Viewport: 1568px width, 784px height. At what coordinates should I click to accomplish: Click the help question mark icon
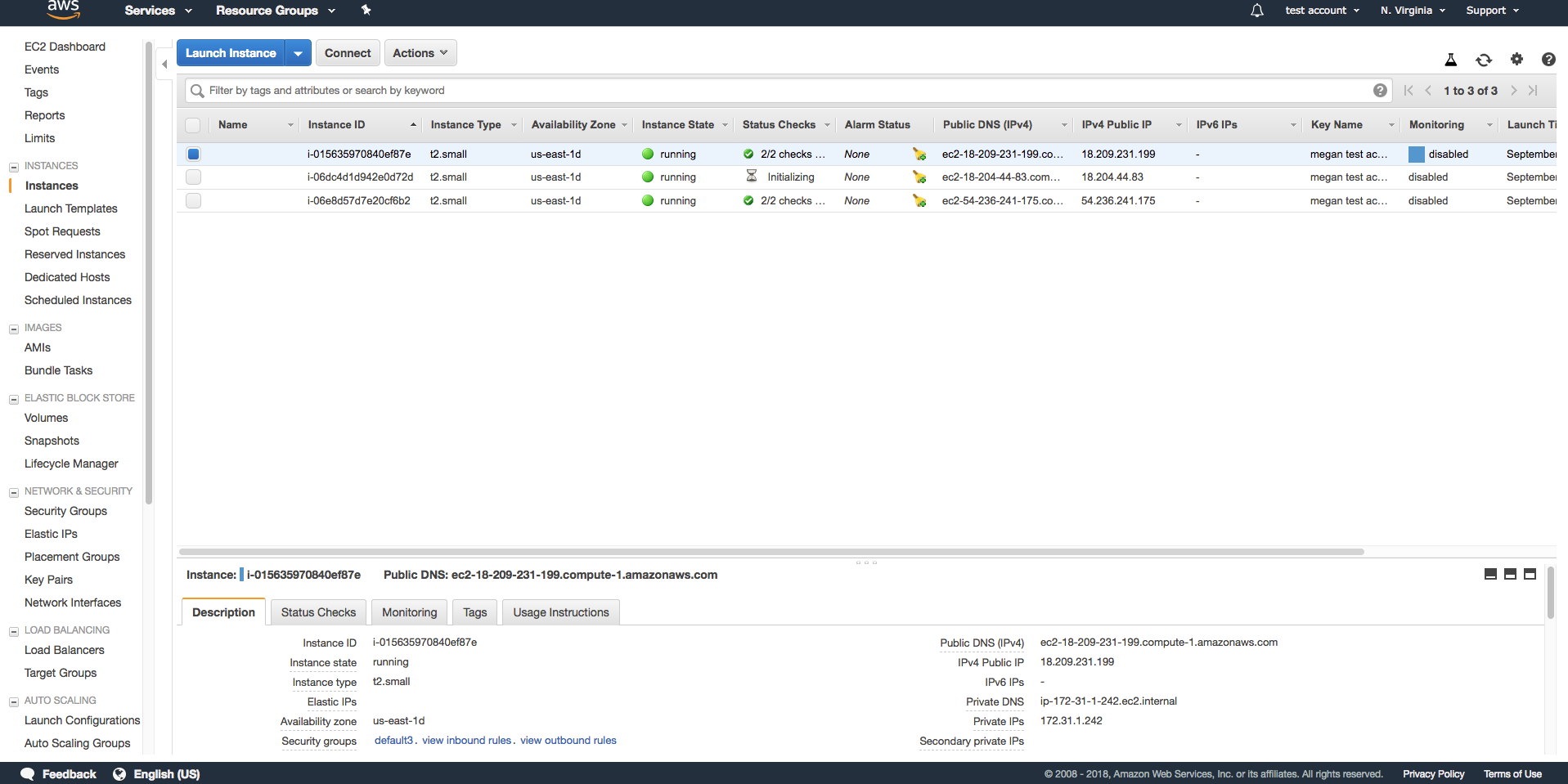1548,60
